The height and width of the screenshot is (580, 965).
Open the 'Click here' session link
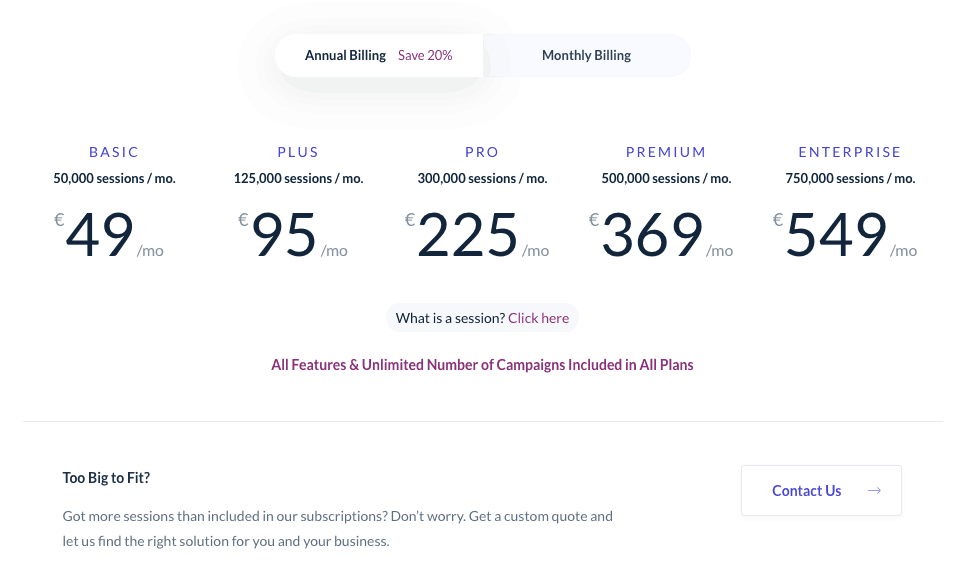pyautogui.click(x=539, y=318)
